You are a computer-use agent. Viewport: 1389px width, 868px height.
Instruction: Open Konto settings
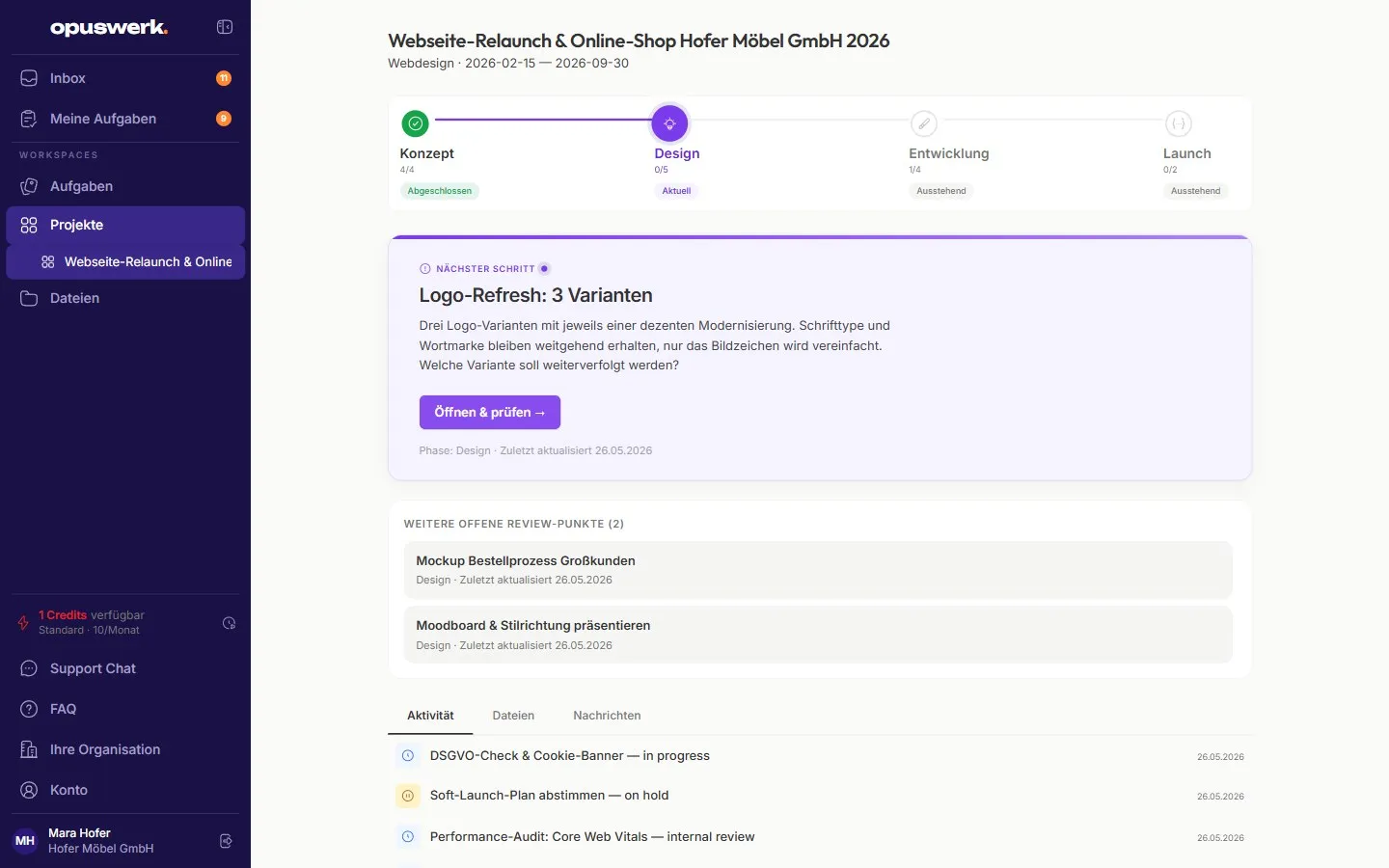coord(125,790)
